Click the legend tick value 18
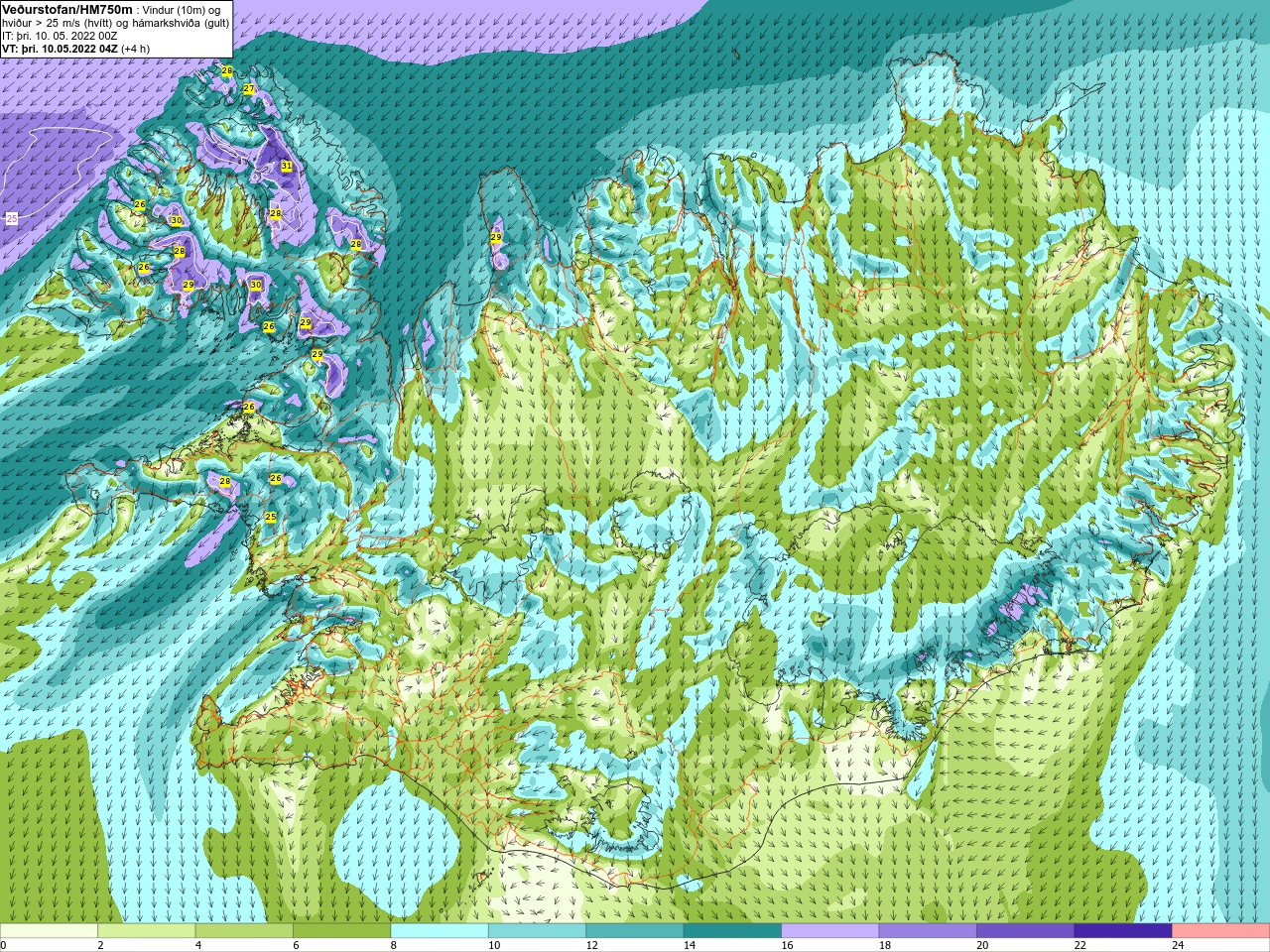The image size is (1270, 952). tap(885, 945)
